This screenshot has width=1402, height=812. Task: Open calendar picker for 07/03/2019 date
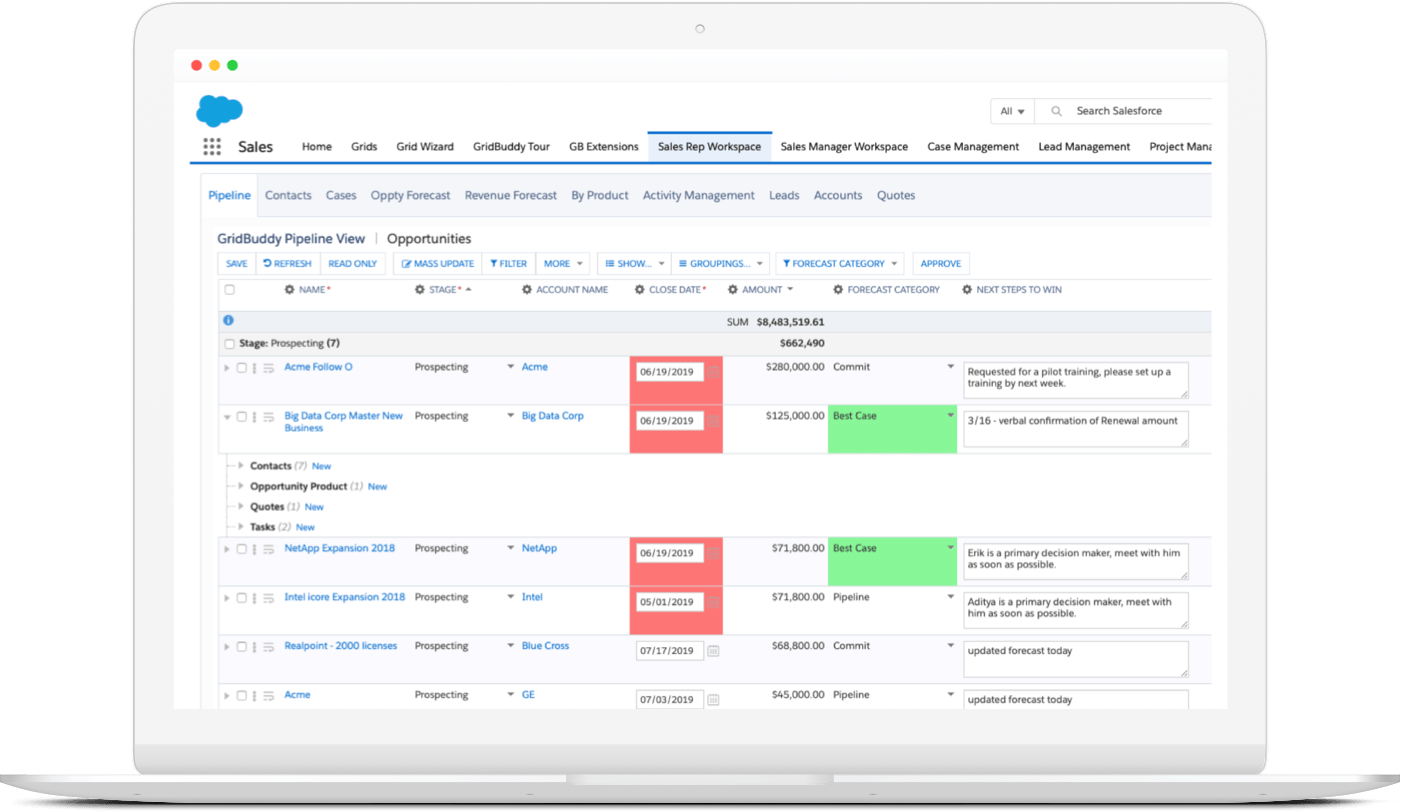click(x=713, y=700)
